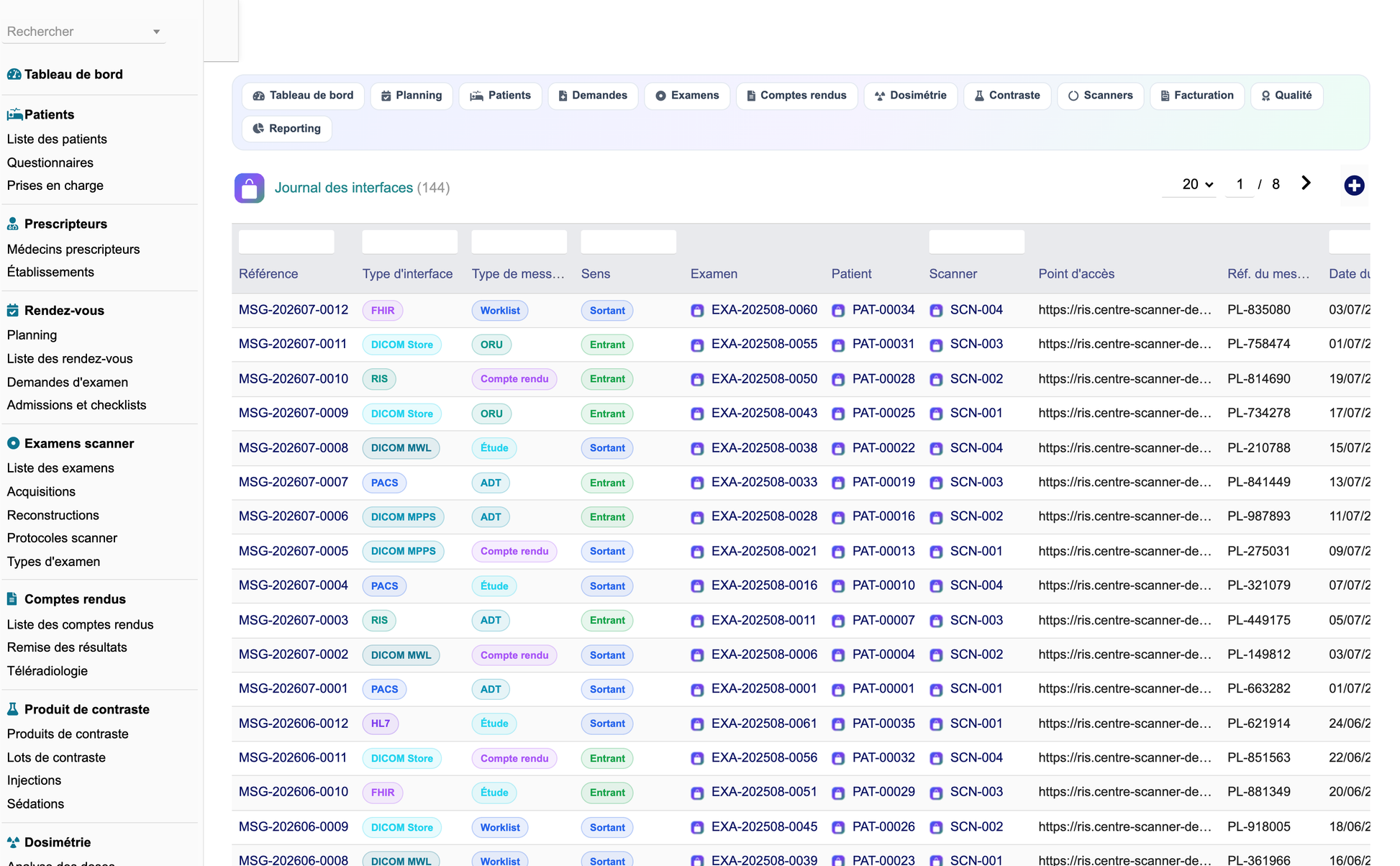Click scanner icon beside SCN-004 in first row
The height and width of the screenshot is (866, 1400).
pyautogui.click(x=936, y=311)
